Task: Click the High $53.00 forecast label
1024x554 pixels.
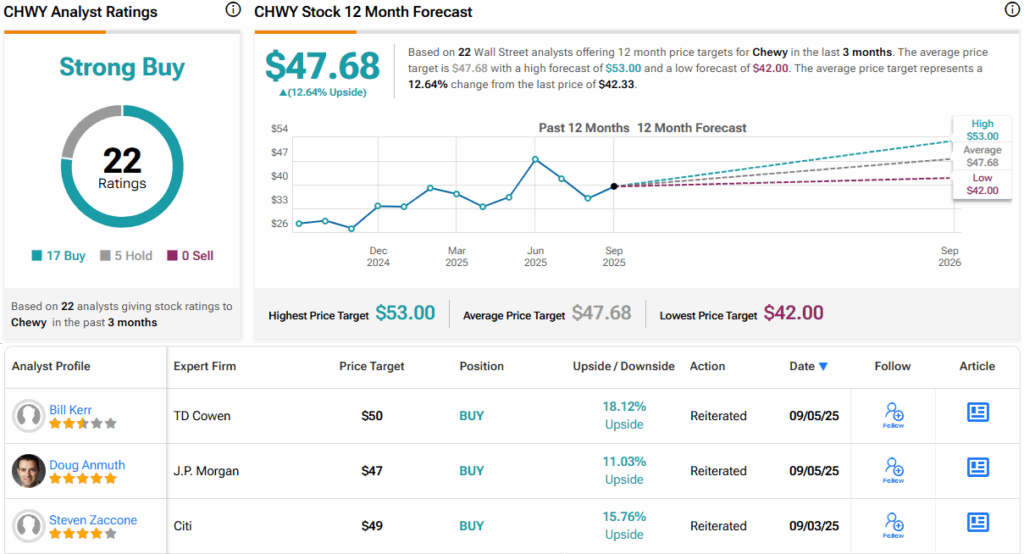Action: point(982,130)
